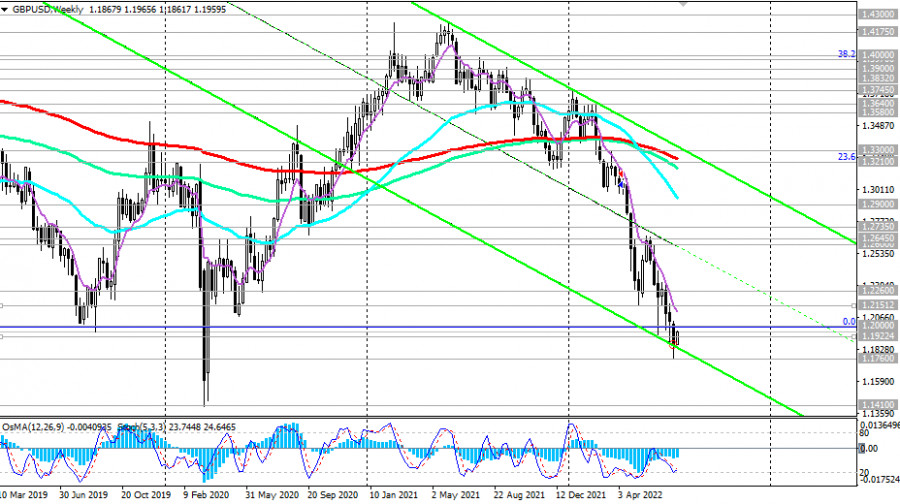Select the 1.43000 price level tag
The height and width of the screenshot is (504, 900).
(876, 15)
